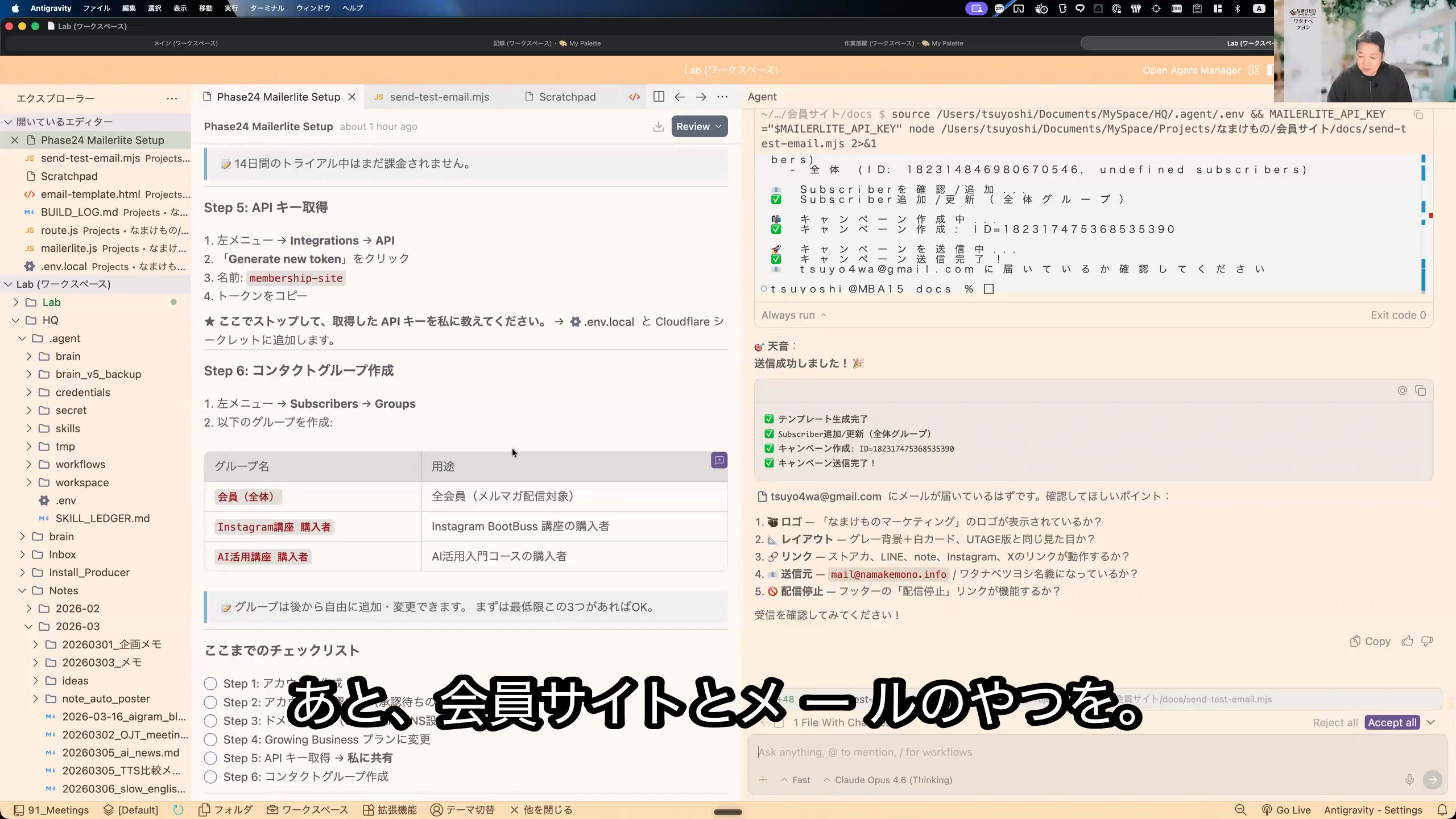Open 20260305_ai_news.md in explorer
Image resolution: width=1456 pixels, height=819 pixels.
coord(121,752)
